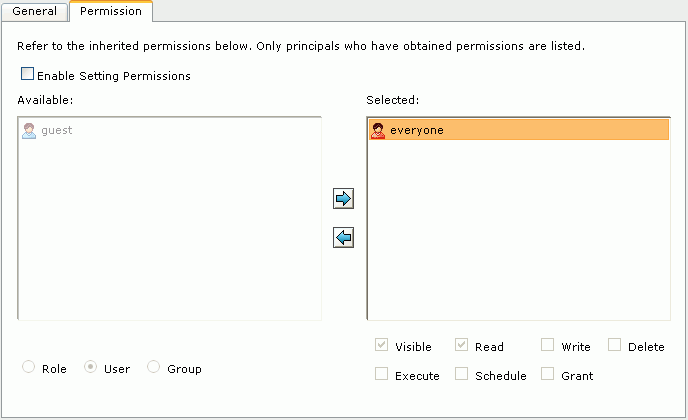This screenshot has width=688, height=420.
Task: Check the Write permission box
Action: pyautogui.click(x=547, y=345)
